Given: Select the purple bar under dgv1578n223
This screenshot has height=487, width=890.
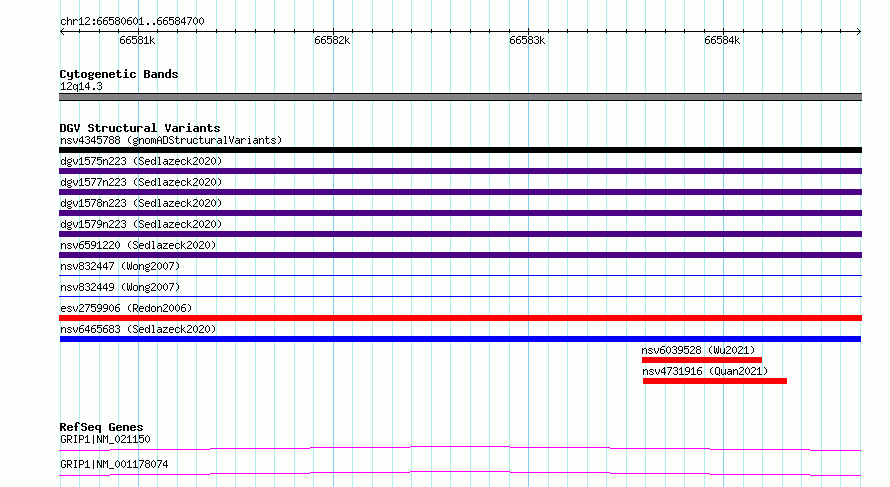Looking at the screenshot, I should [460, 213].
